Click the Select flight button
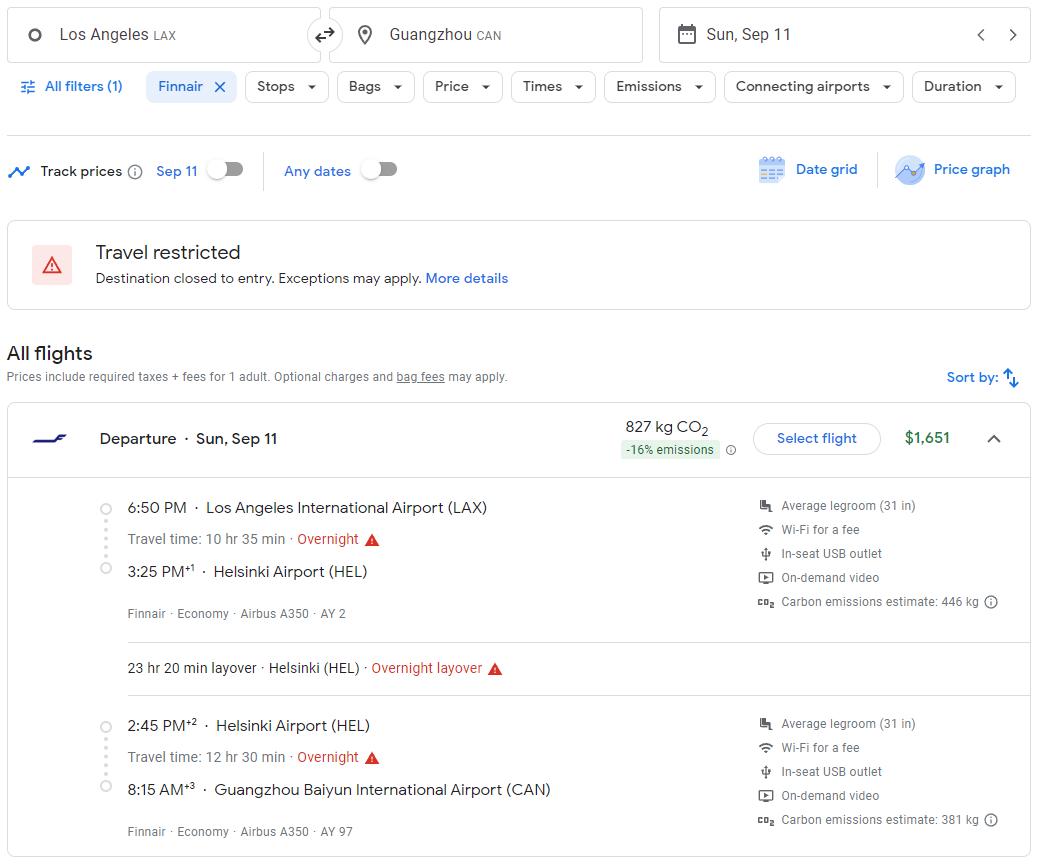This screenshot has height=868, width=1038. (x=816, y=439)
